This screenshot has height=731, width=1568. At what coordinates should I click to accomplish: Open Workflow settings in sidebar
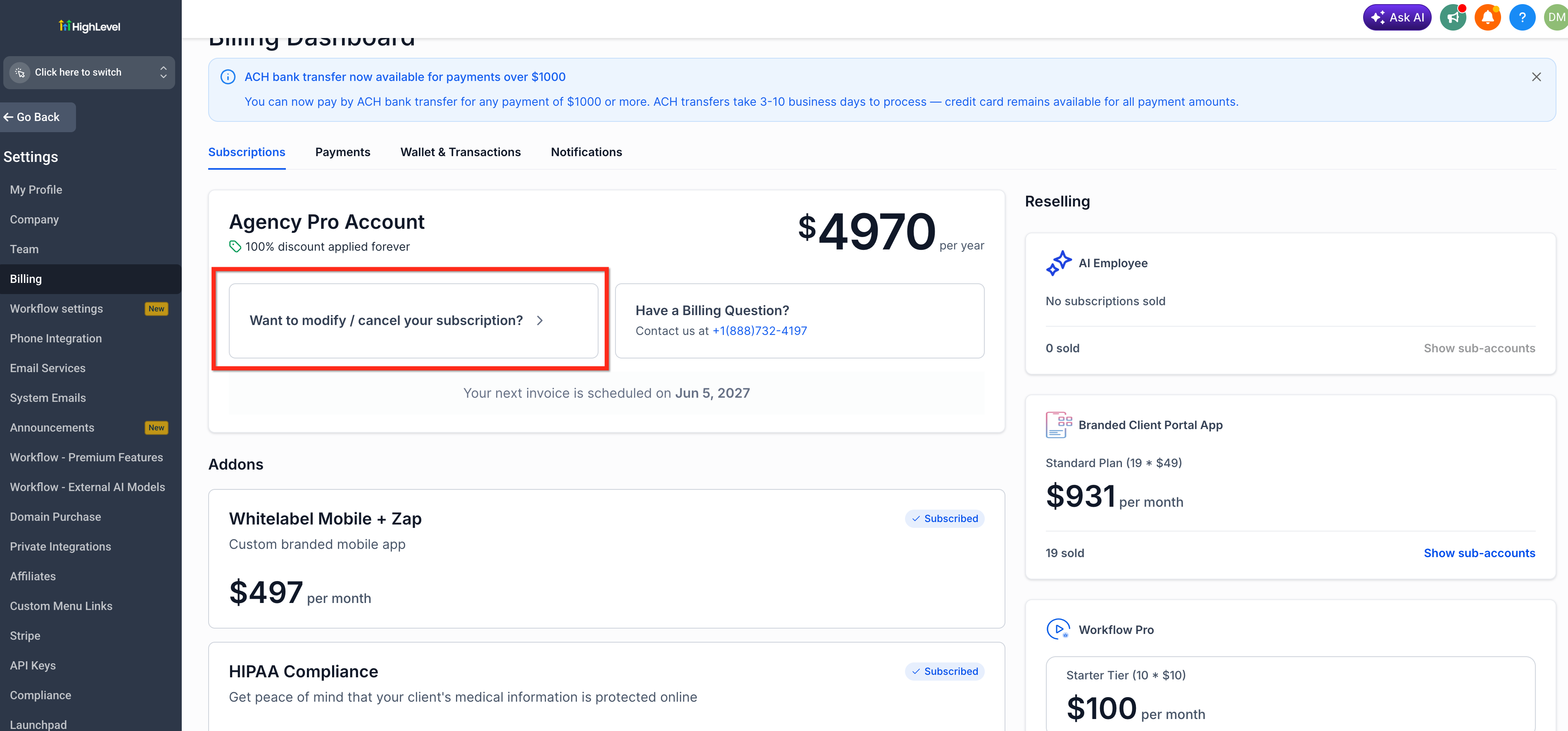[x=56, y=309]
